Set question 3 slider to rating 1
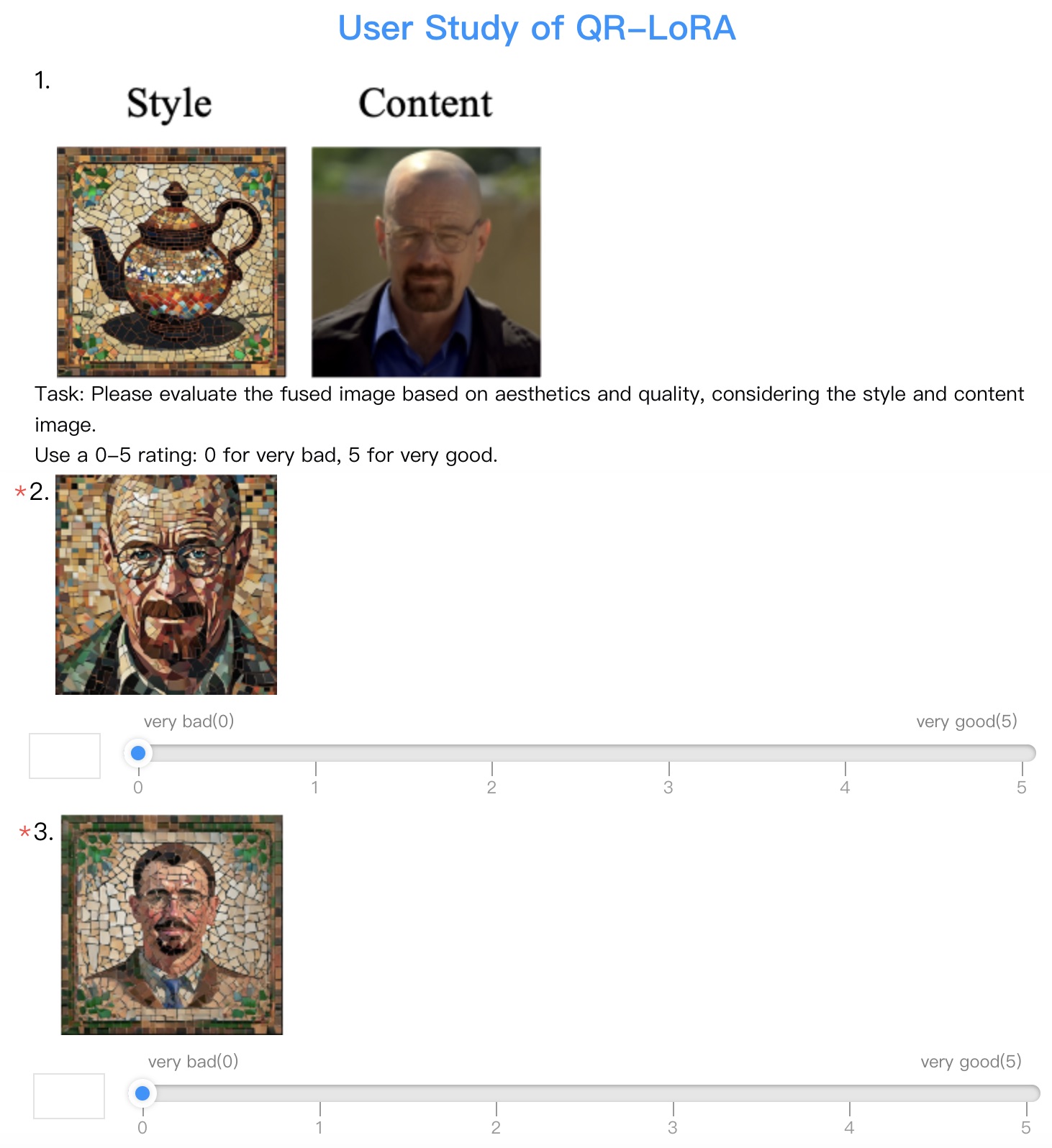 319,1093
